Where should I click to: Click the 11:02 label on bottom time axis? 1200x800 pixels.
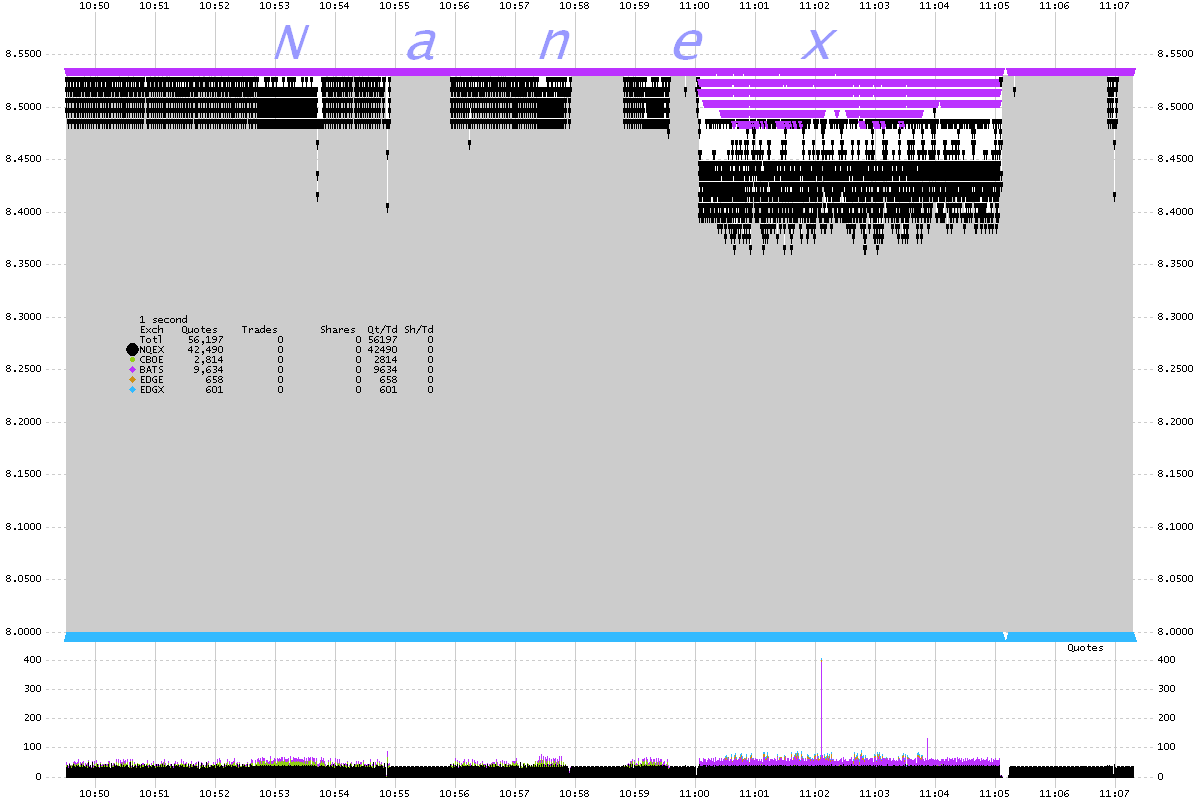tap(814, 794)
